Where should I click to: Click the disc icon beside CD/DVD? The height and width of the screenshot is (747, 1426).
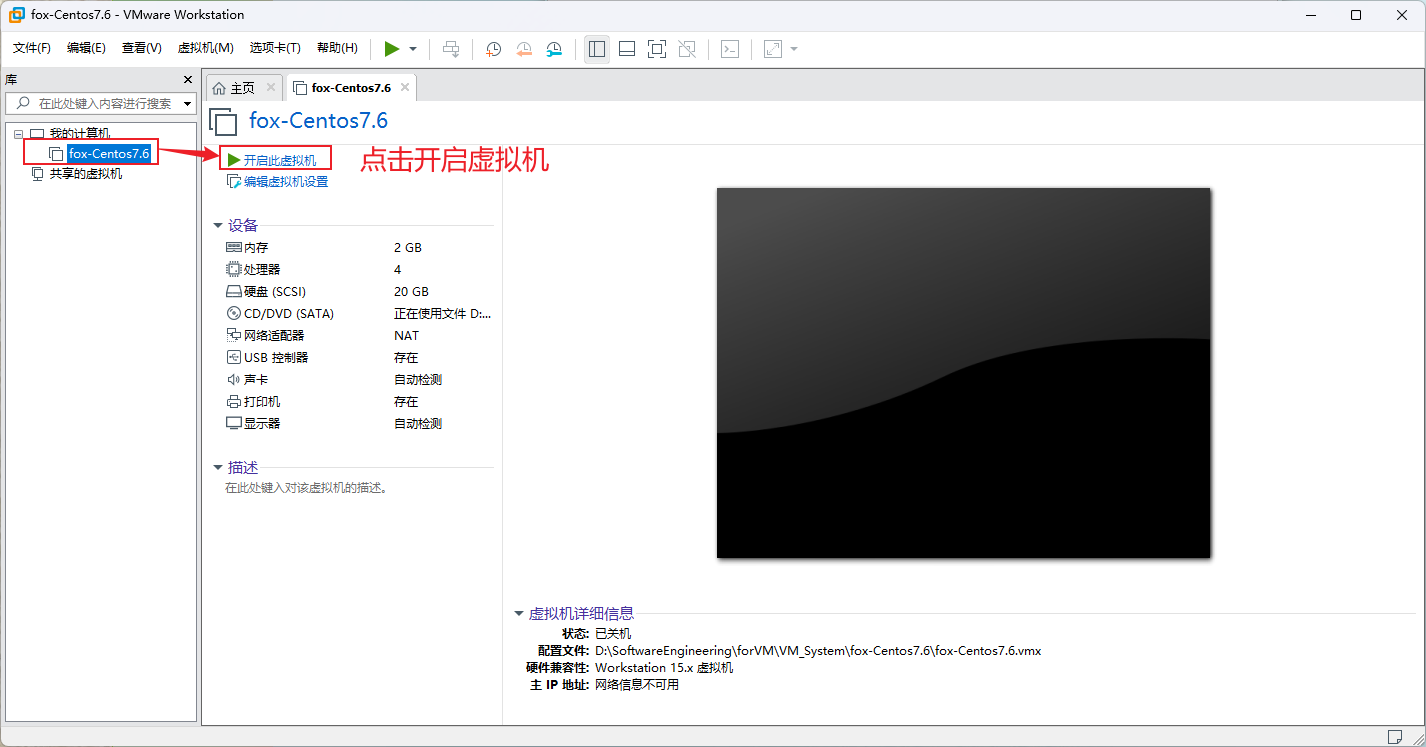234,314
